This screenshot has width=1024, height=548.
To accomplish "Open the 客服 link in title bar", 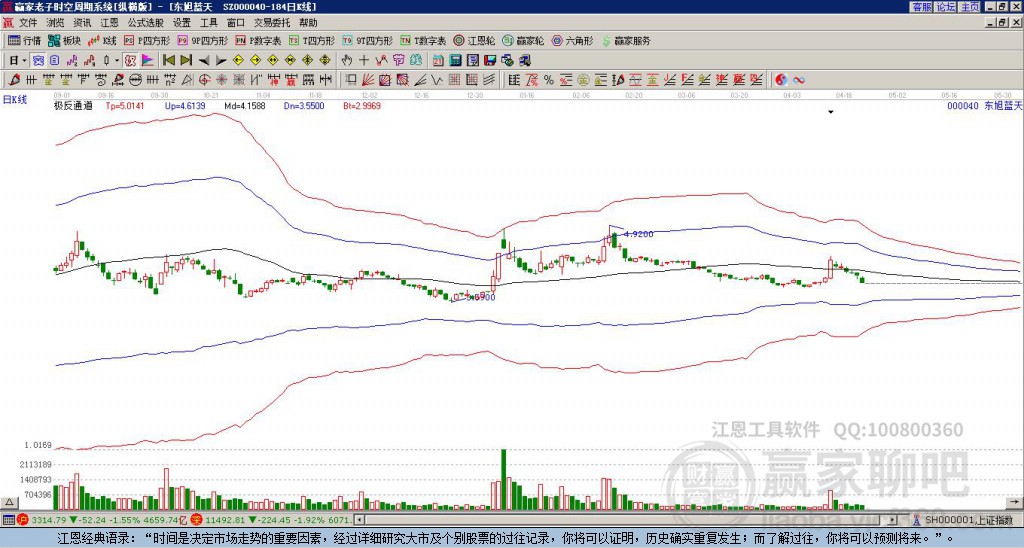I will click(x=921, y=7).
